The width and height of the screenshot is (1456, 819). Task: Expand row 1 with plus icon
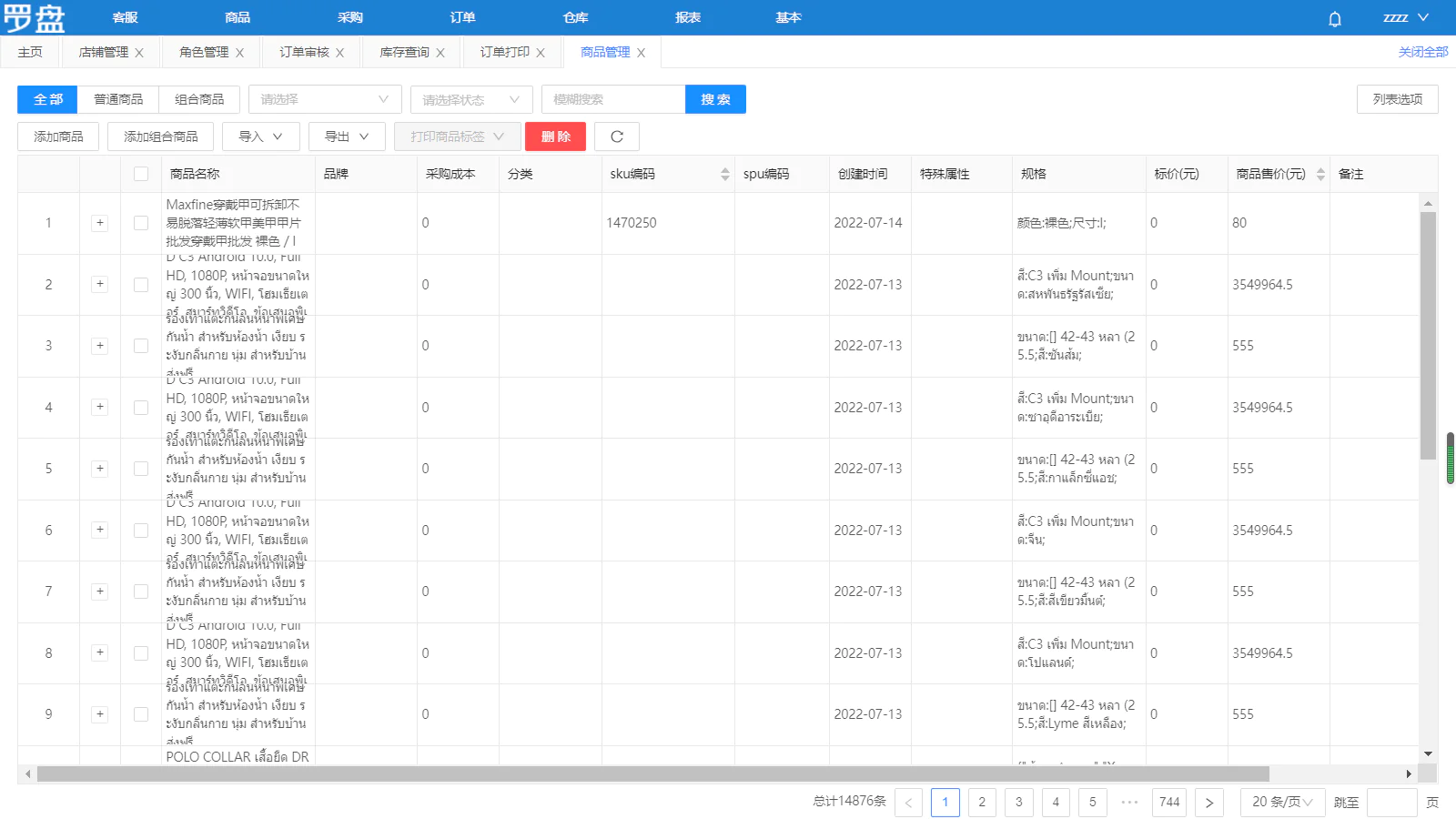tap(100, 223)
